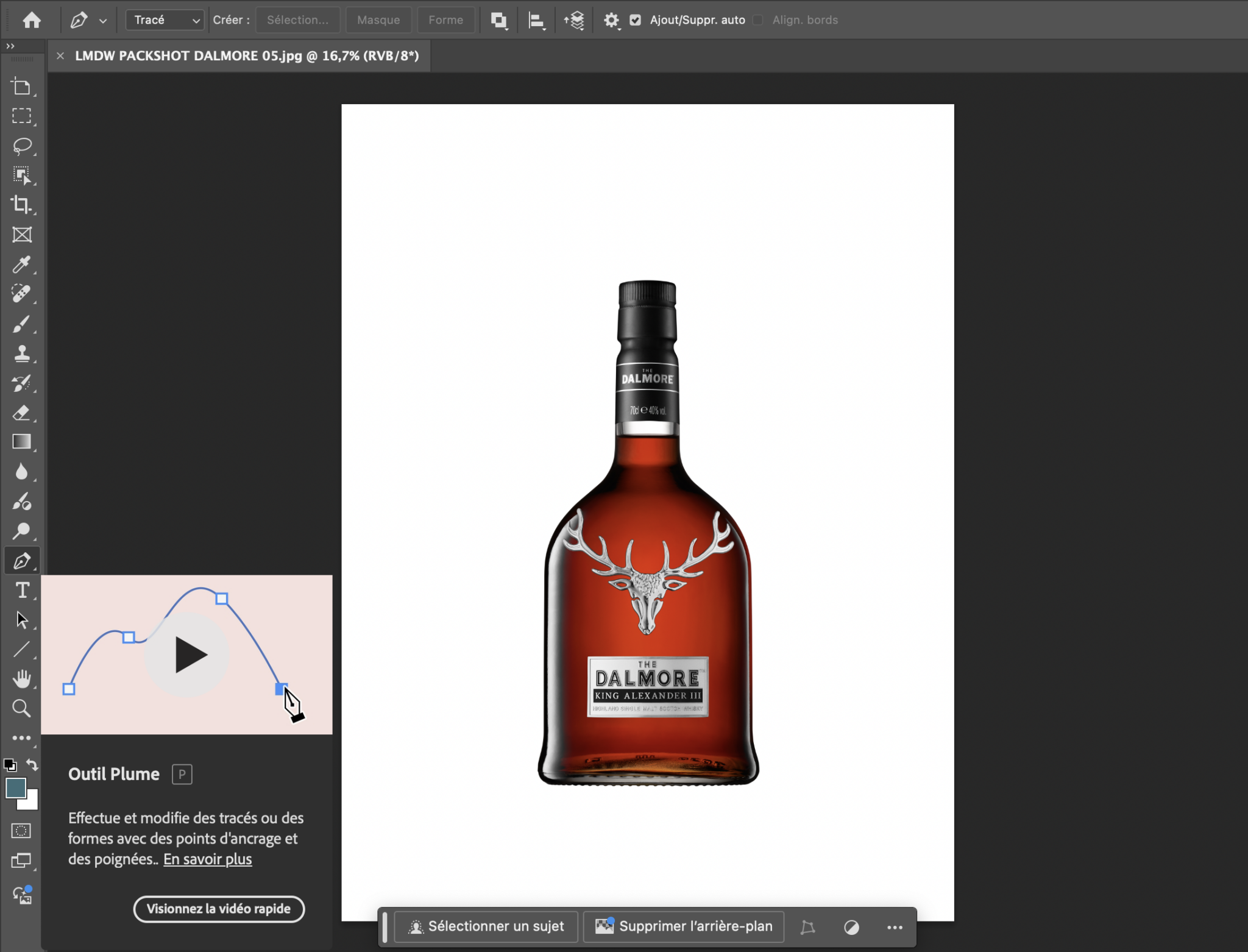Select the Rectangular Marquee tool
Screen dimensions: 1248x952
click(x=22, y=116)
